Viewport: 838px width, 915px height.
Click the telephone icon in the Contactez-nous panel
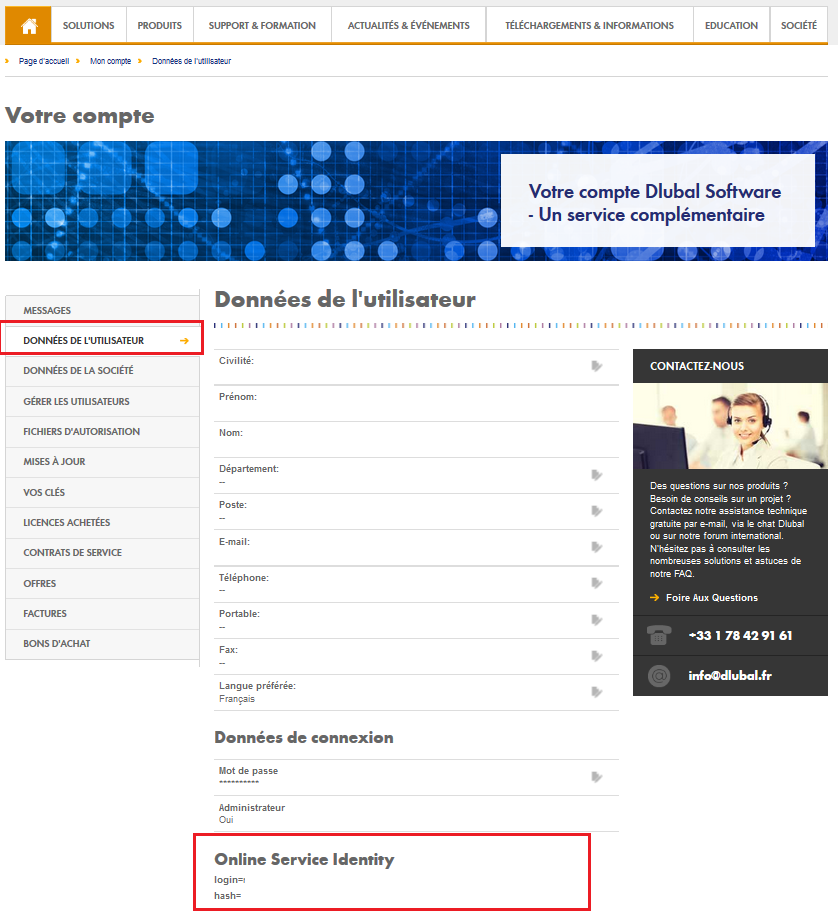(x=657, y=634)
